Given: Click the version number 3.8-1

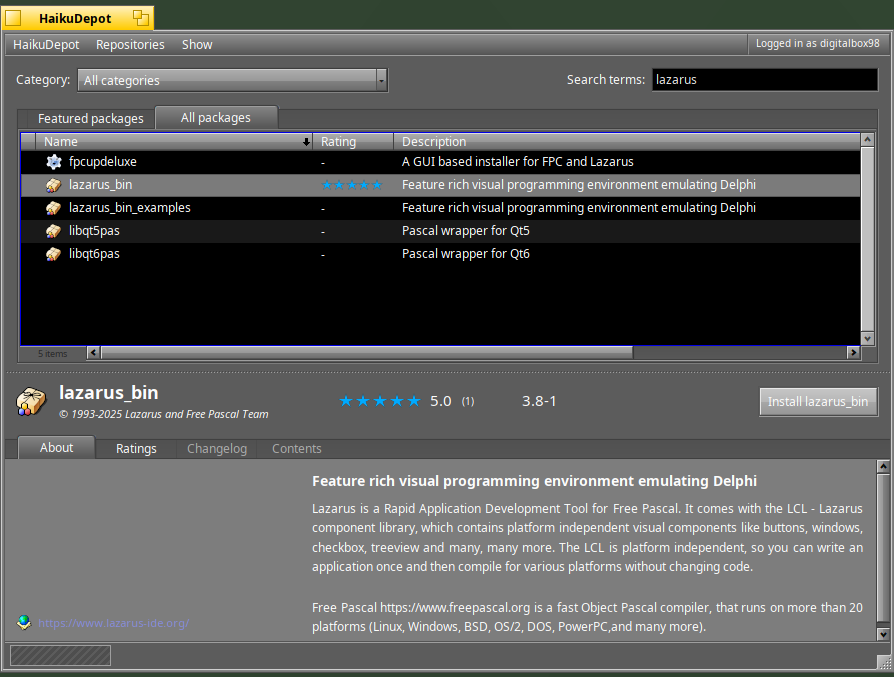Looking at the screenshot, I should click(x=539, y=402).
